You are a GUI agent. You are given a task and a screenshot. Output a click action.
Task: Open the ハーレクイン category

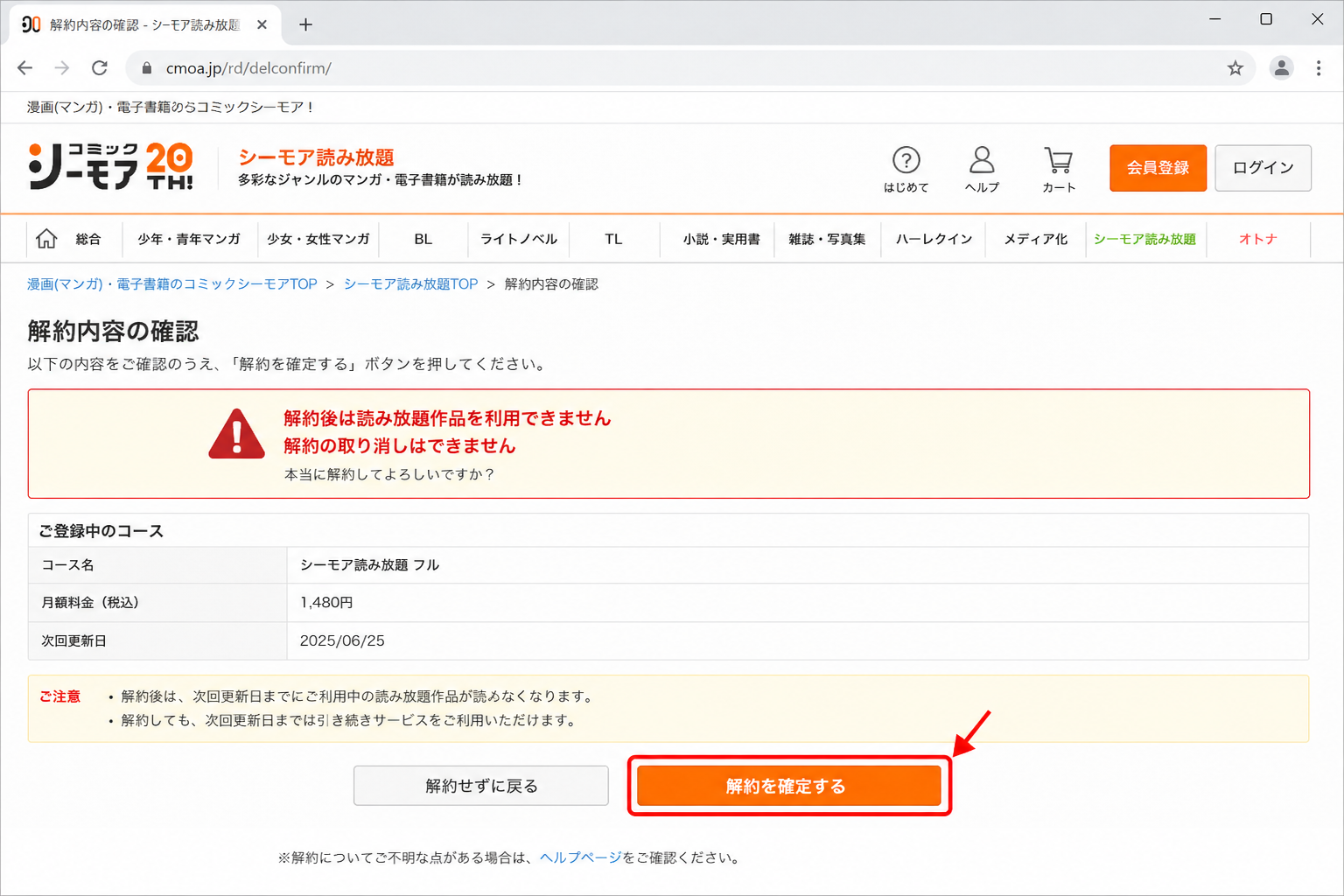pyautogui.click(x=934, y=239)
